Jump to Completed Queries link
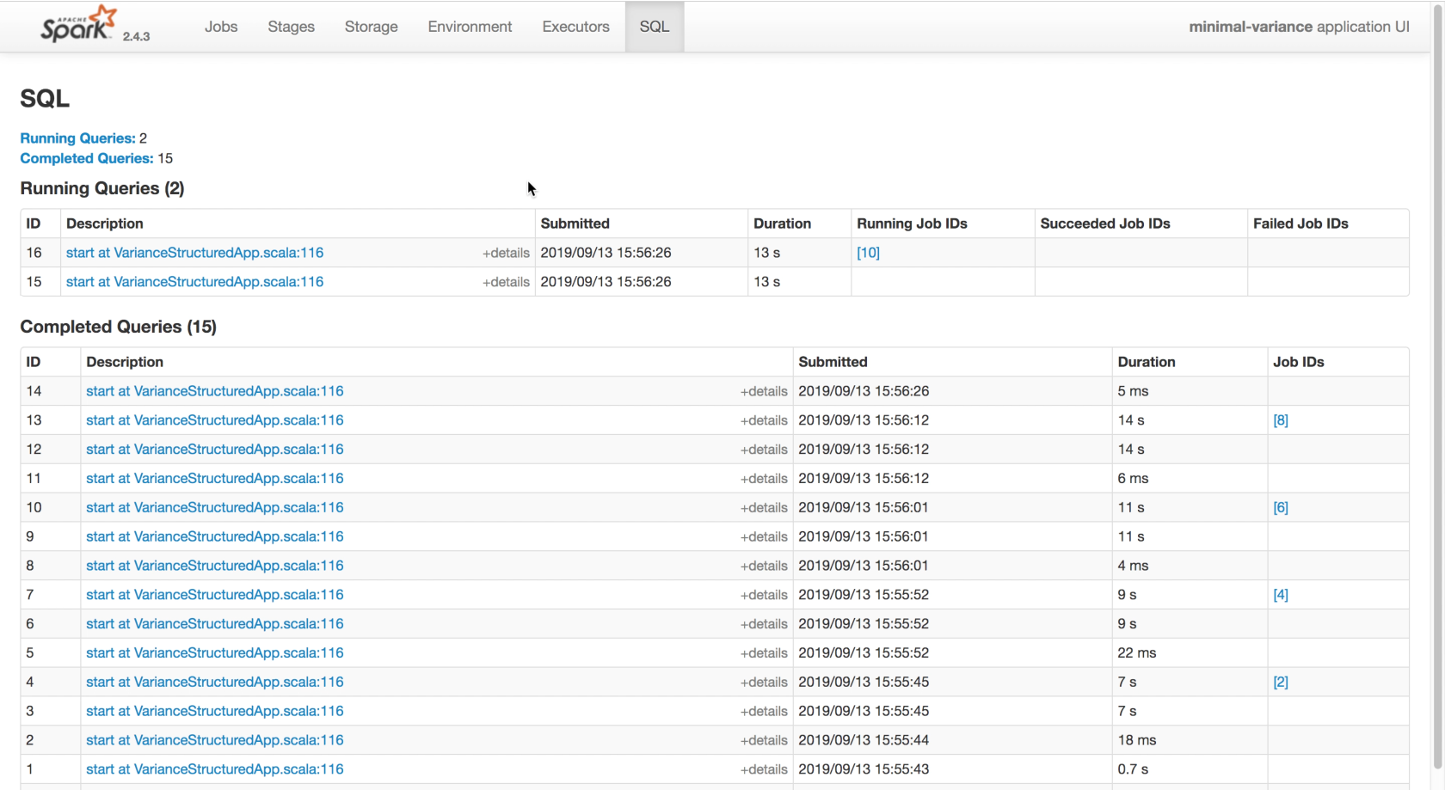 87,158
